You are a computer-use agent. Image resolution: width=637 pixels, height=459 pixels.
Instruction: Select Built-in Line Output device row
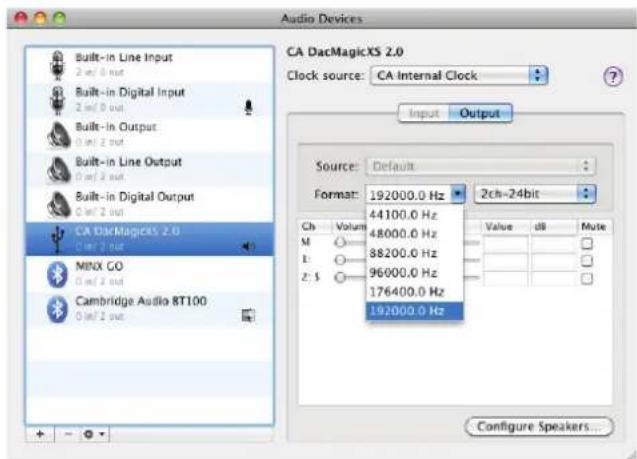pyautogui.click(x=150, y=170)
